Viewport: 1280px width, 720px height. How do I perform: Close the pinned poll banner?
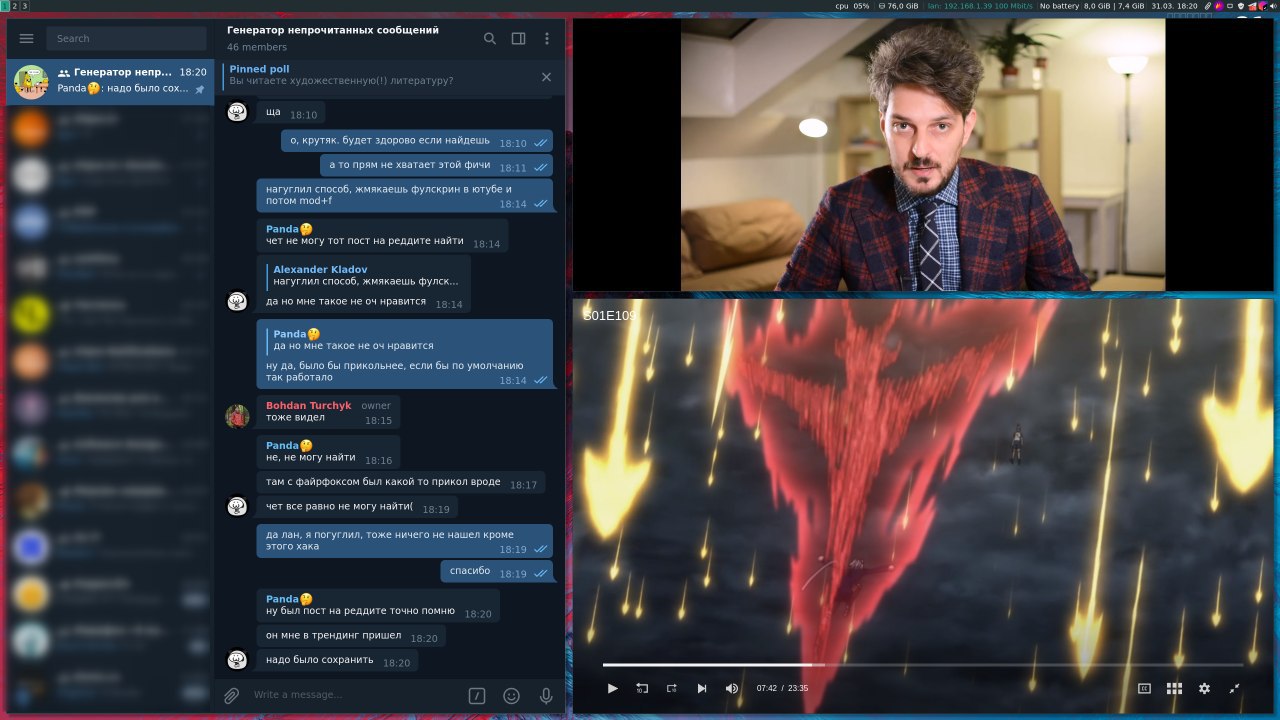pyautogui.click(x=546, y=76)
